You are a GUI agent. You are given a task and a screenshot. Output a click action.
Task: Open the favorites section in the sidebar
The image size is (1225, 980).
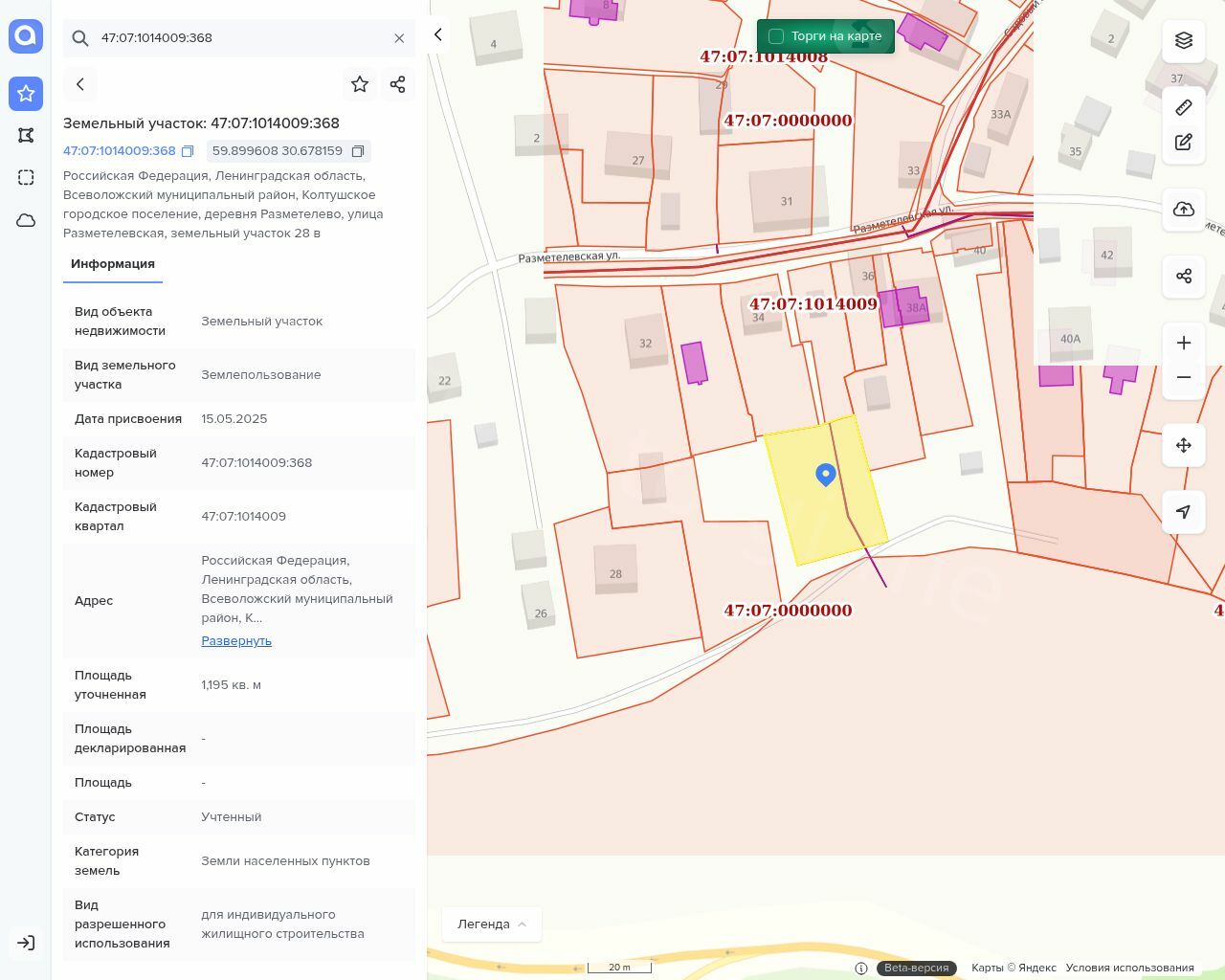coord(26,94)
